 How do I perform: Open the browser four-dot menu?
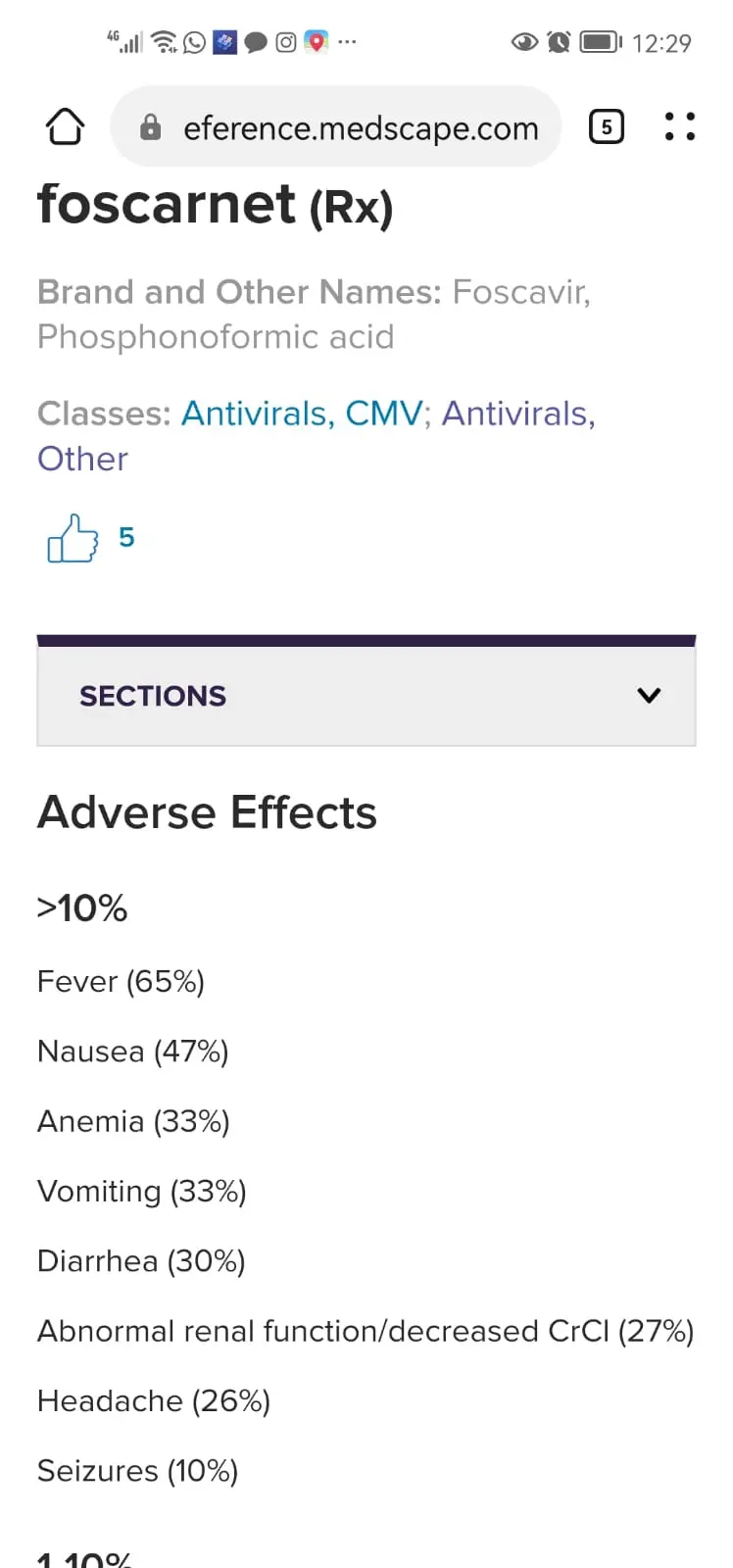click(x=679, y=126)
